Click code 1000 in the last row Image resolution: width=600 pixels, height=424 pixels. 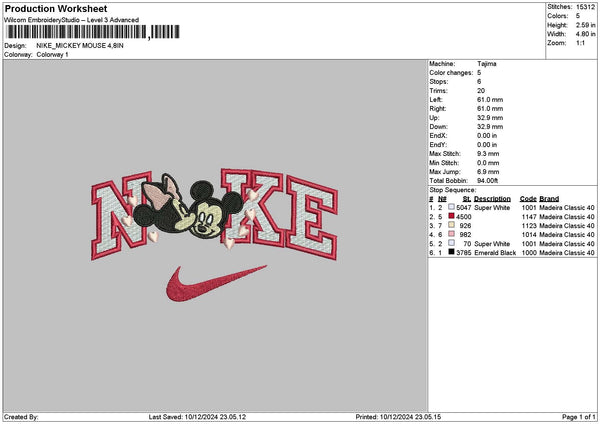pos(529,253)
